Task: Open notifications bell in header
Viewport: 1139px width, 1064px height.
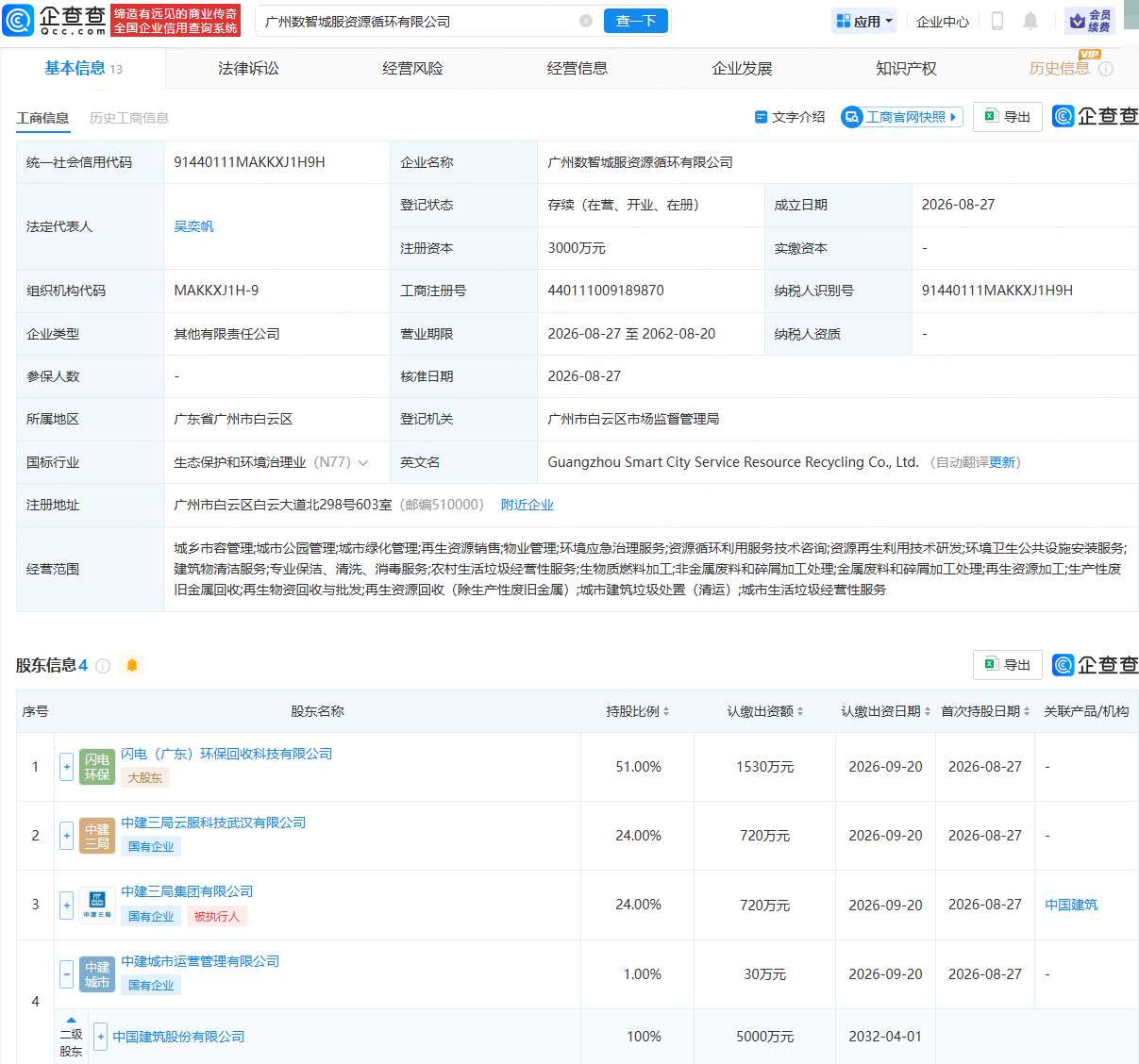Action: 1030,21
